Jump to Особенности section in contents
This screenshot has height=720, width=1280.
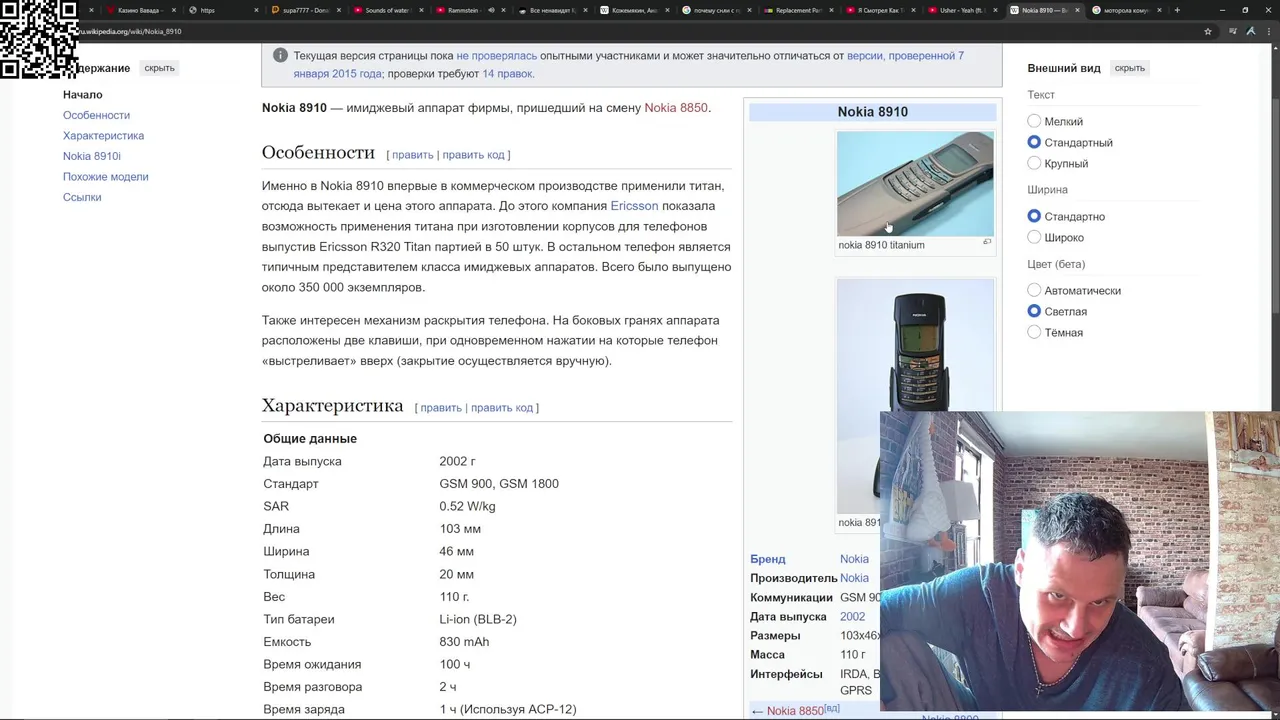pyautogui.click(x=96, y=115)
